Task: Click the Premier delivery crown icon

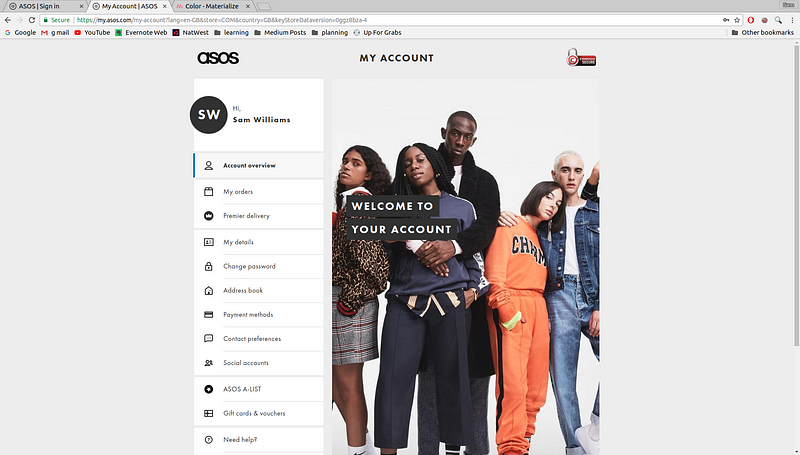Action: (209, 216)
